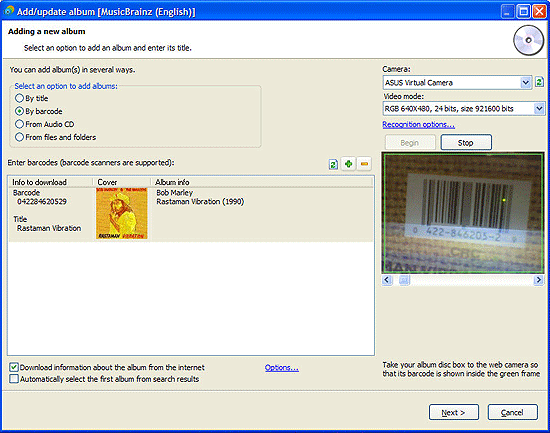Minimize the Add/update album window
This screenshot has width=550, height=433.
tap(507, 12)
